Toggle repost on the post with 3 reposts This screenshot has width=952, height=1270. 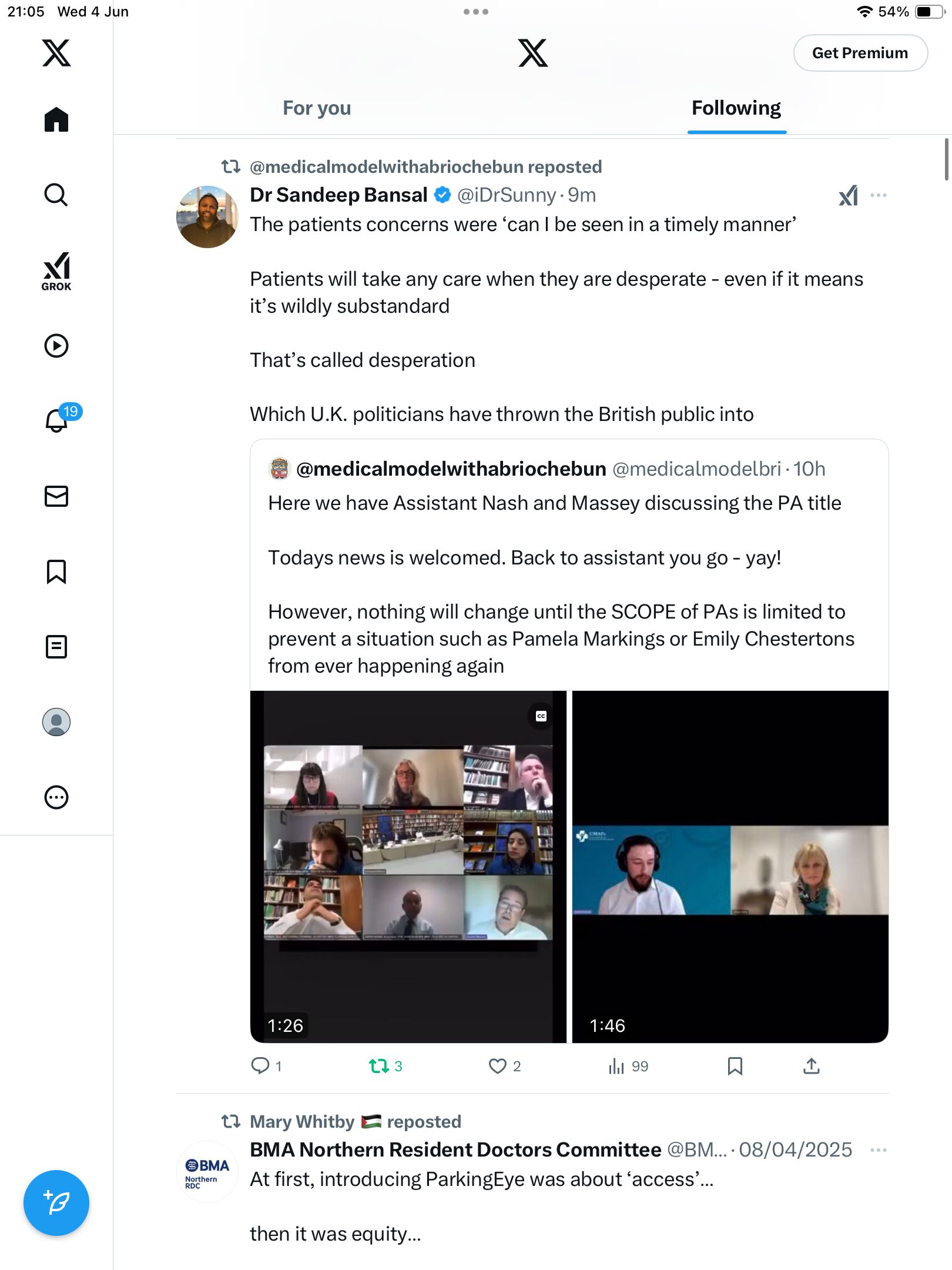click(386, 1066)
